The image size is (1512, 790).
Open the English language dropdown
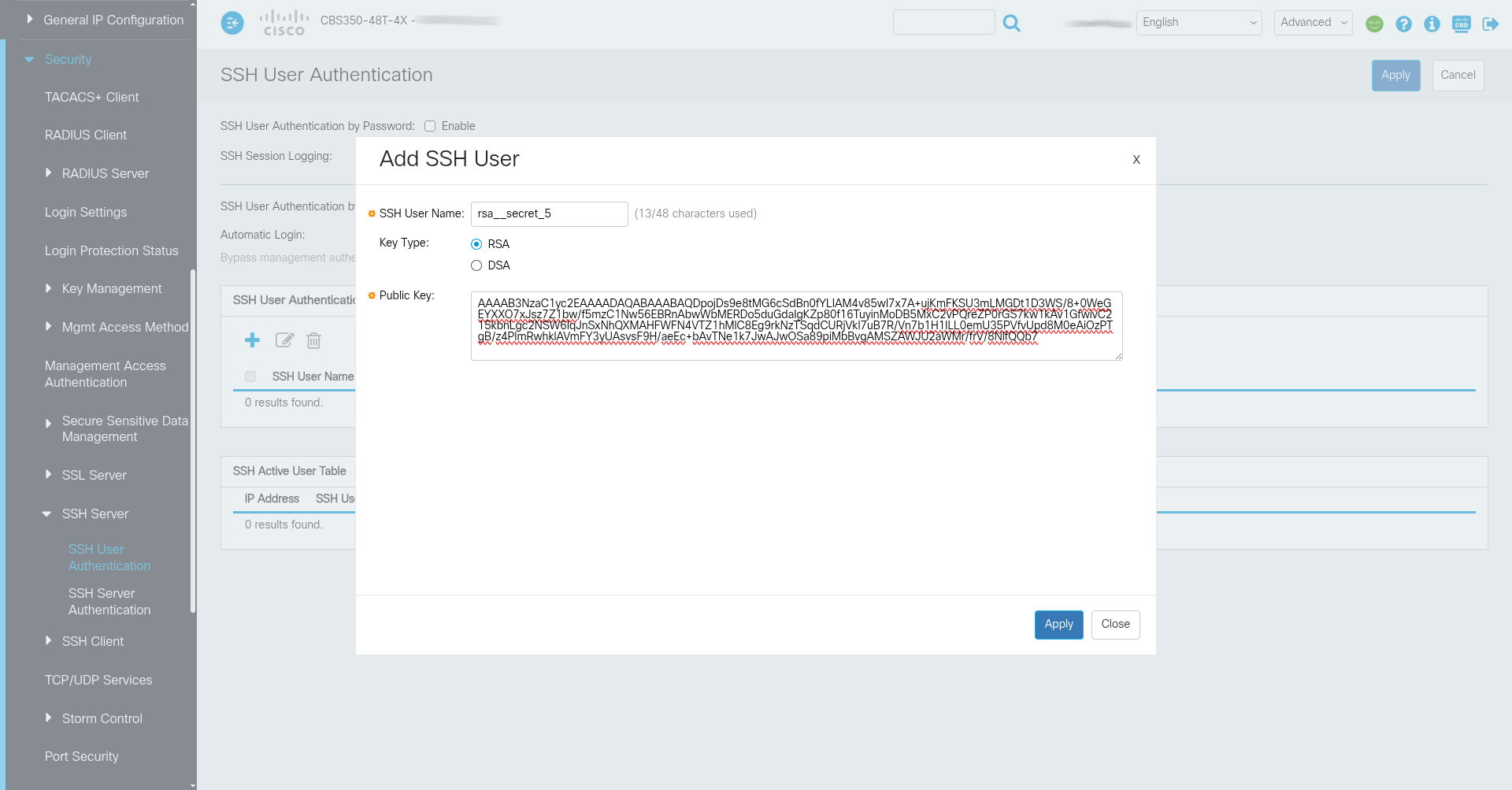coord(1198,23)
